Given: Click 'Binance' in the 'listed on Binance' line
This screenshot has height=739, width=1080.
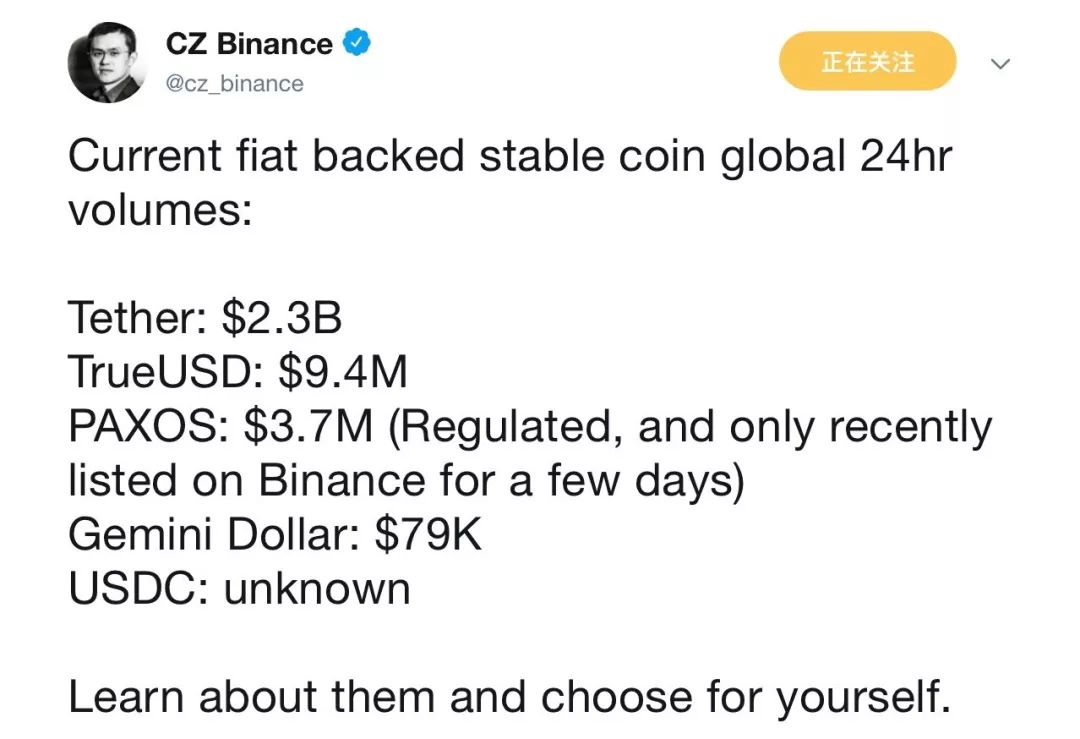Looking at the screenshot, I should [342, 479].
